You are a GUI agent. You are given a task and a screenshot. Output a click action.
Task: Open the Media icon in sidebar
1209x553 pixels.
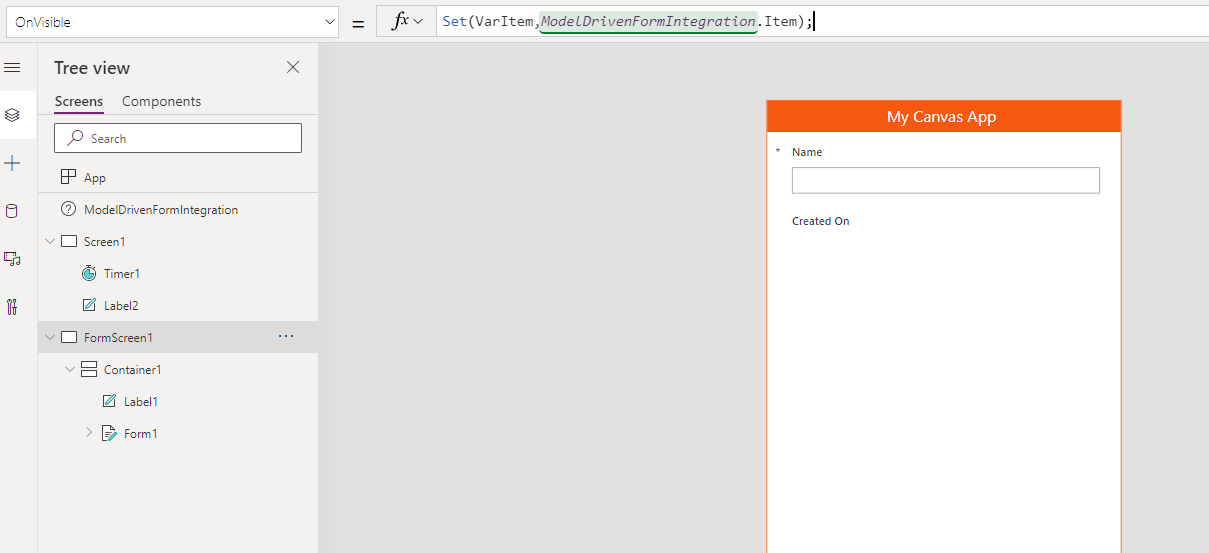pyautogui.click(x=12, y=259)
